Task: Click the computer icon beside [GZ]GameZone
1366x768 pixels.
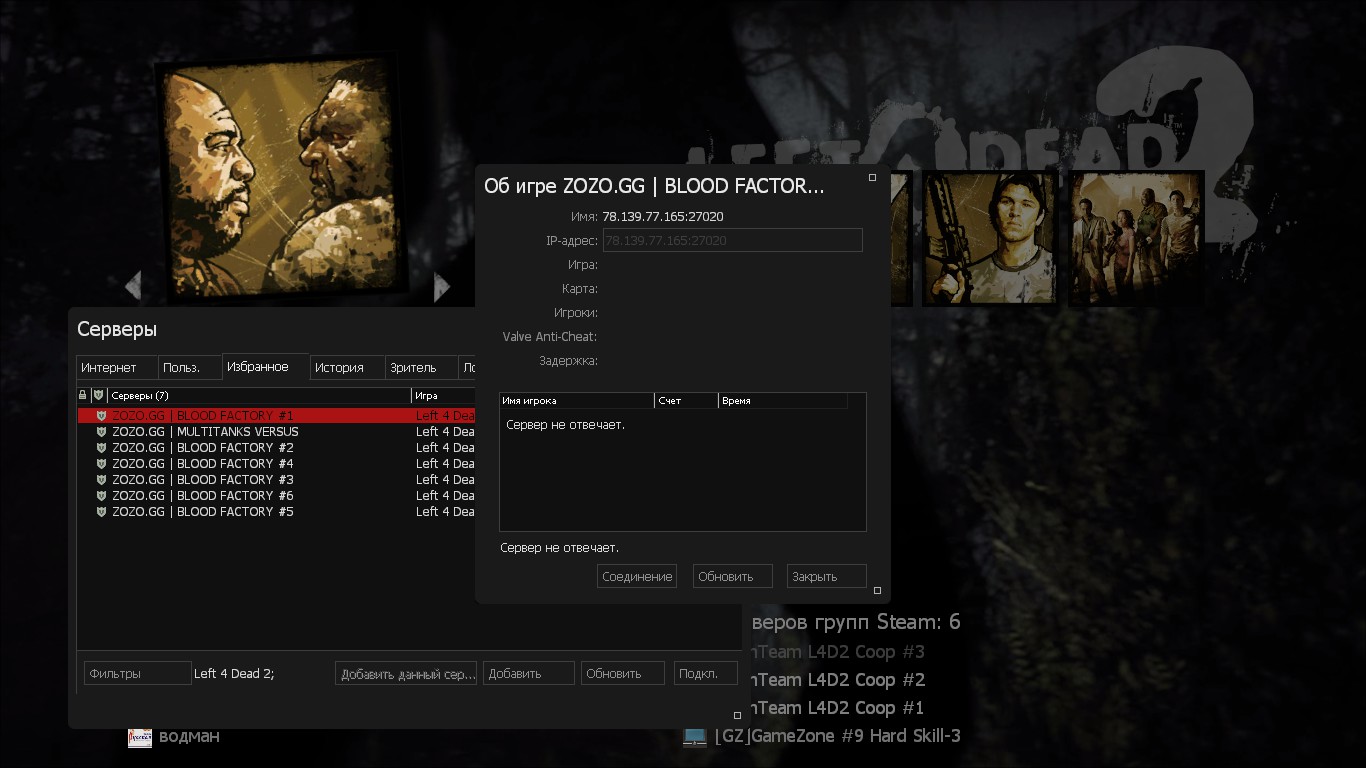Action: tap(694, 736)
